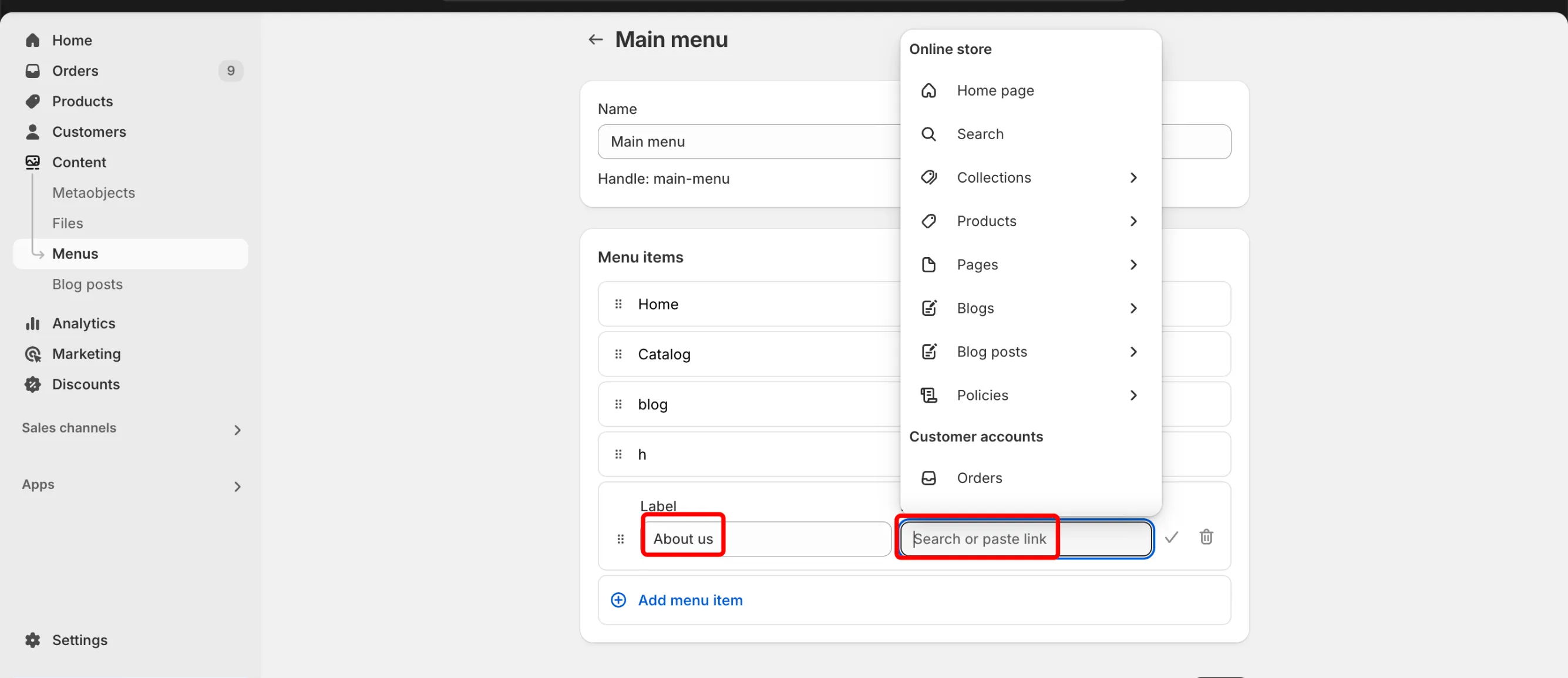Go to Customers in sidebar

(x=89, y=131)
